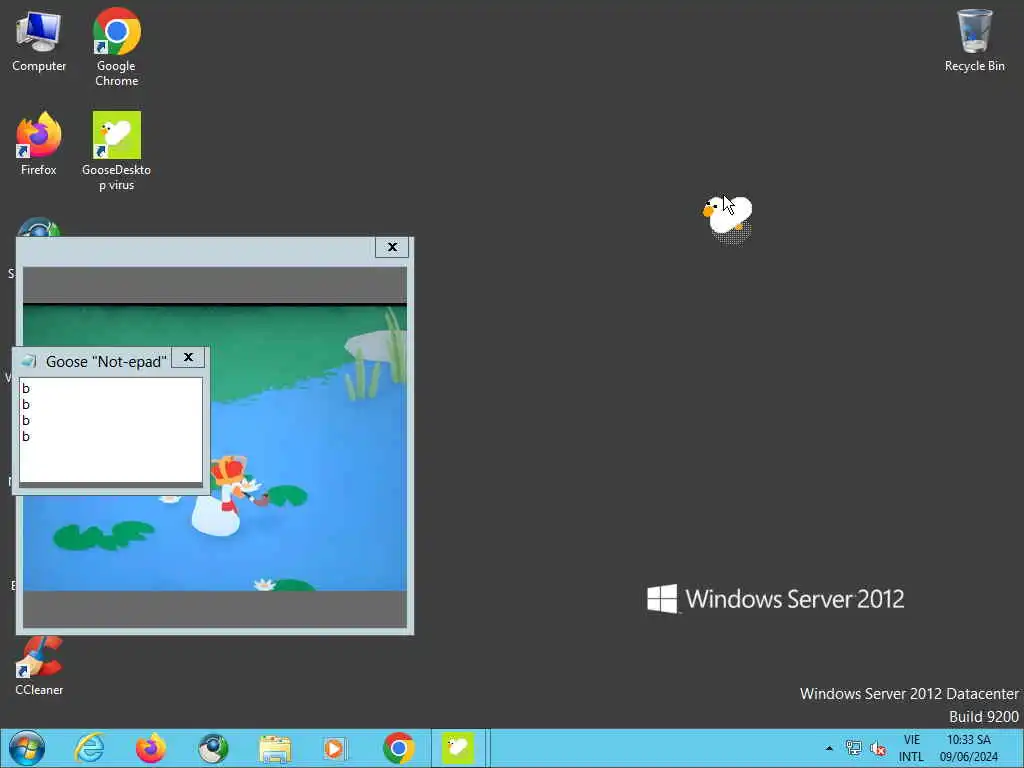The height and width of the screenshot is (768, 1024).
Task: Select the CCleaner desktop shortcut
Action: point(39,666)
